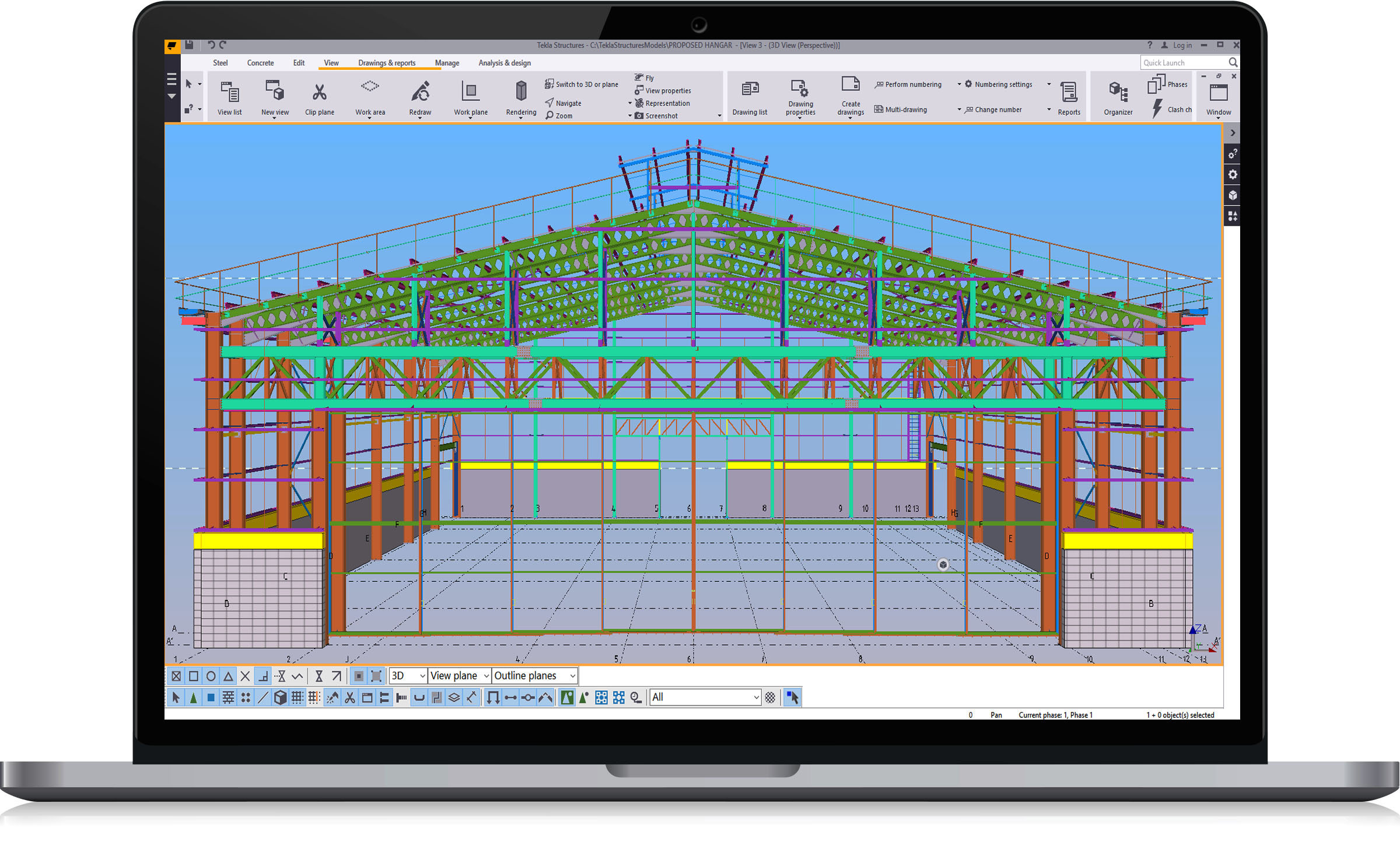Image resolution: width=1400 pixels, height=842 pixels.
Task: Click the Save disk icon in title bar
Action: (x=189, y=45)
